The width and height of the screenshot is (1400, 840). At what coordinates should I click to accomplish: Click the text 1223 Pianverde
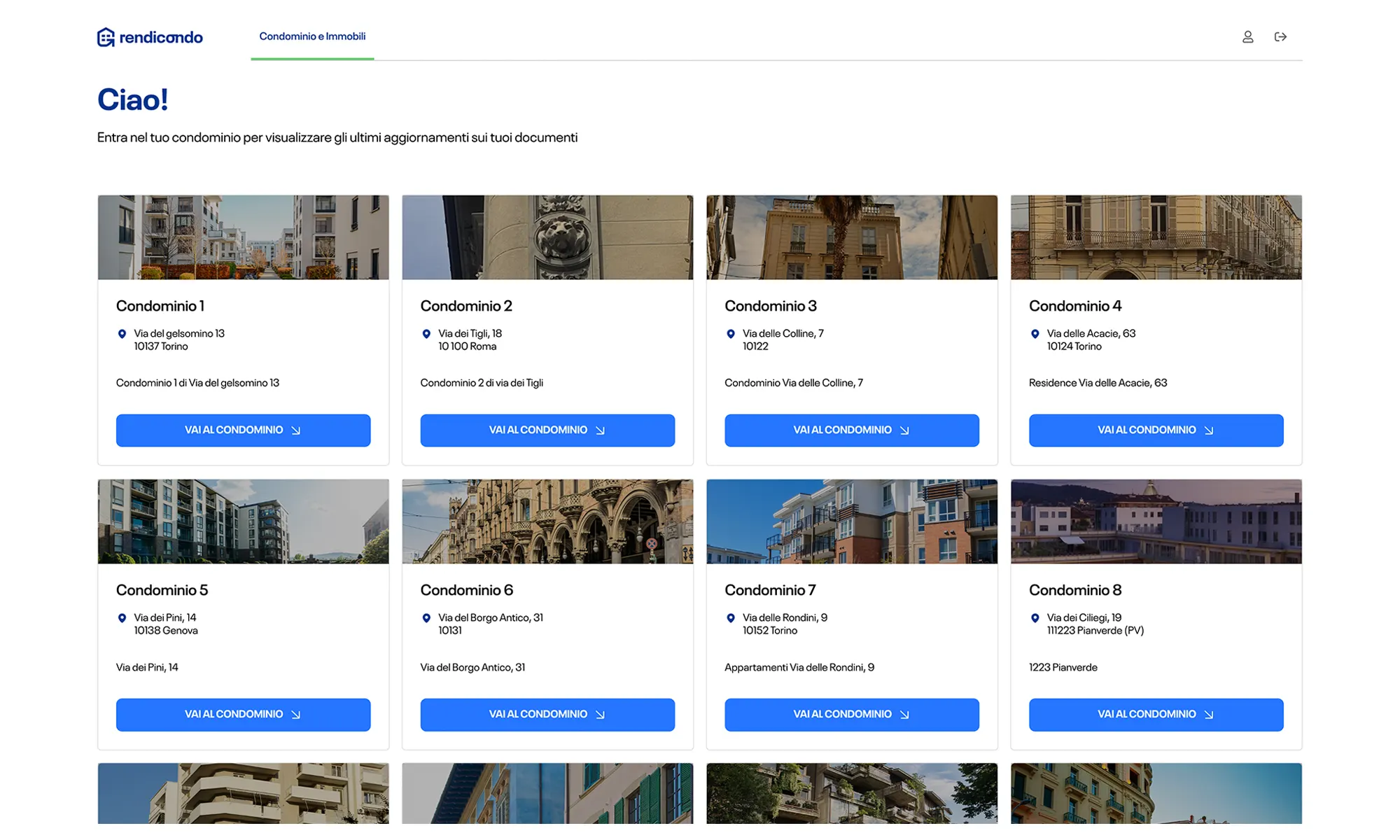1063,667
